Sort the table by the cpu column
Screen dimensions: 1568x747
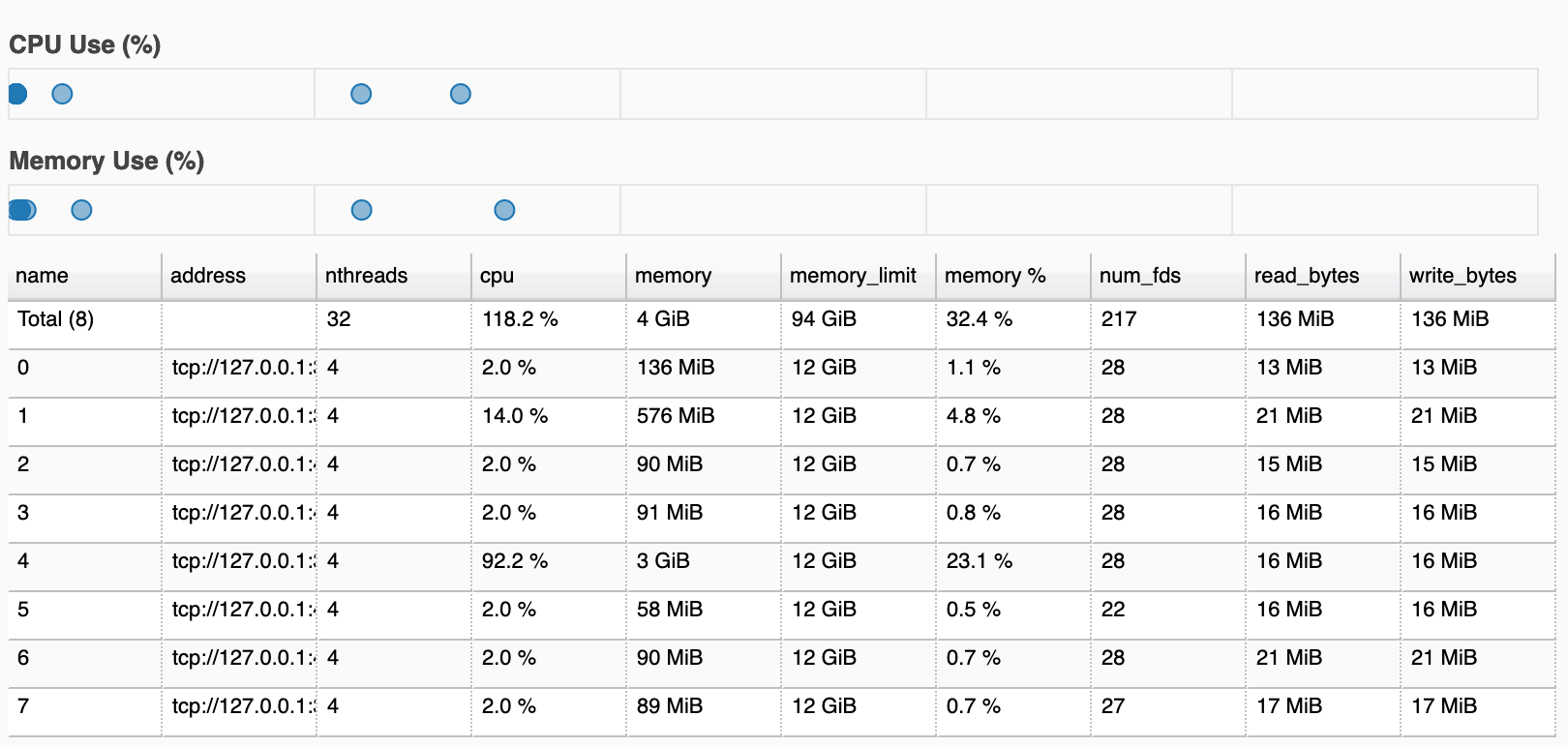point(497,276)
